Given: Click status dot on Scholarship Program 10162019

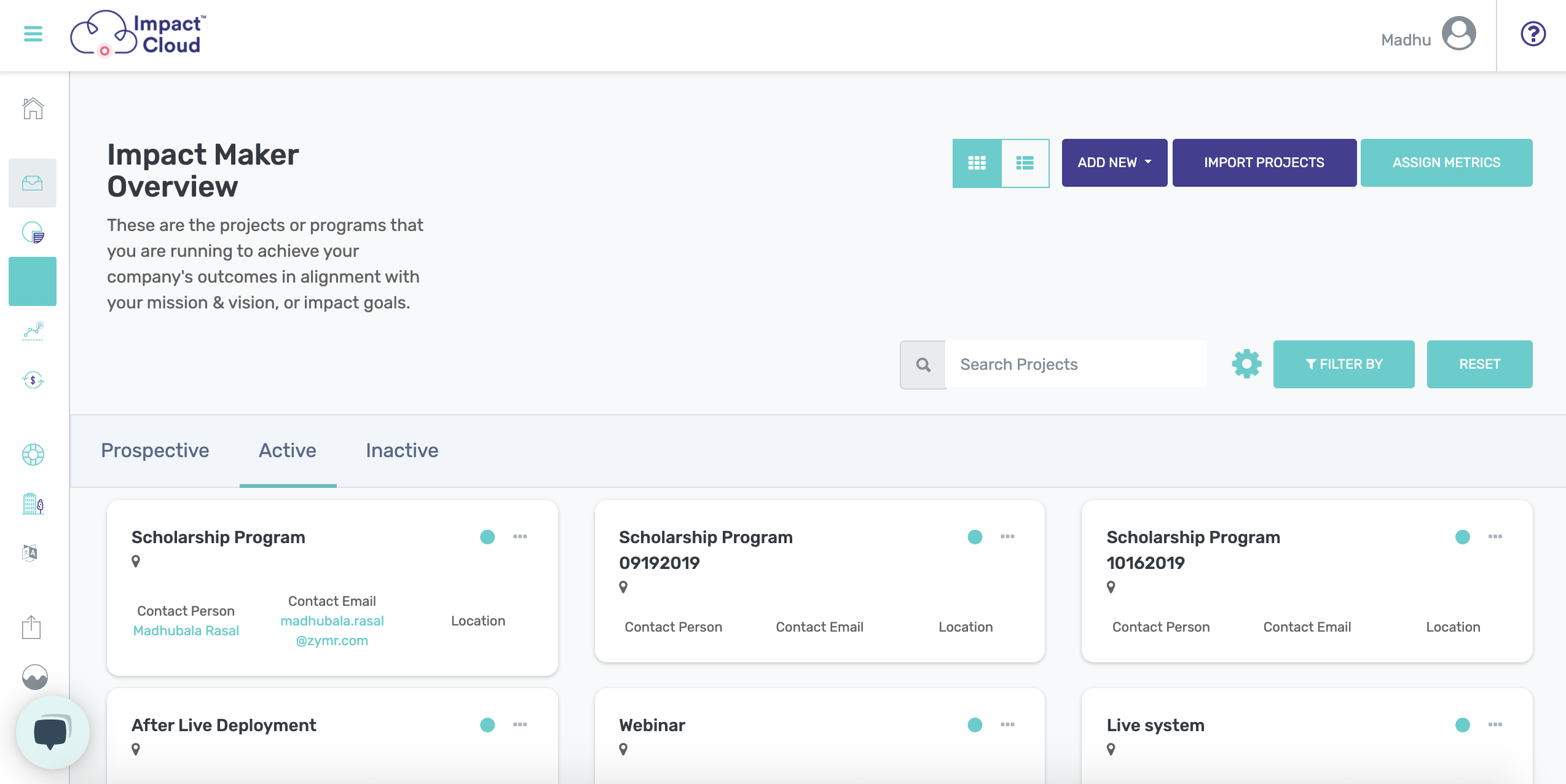Looking at the screenshot, I should pos(1463,537).
